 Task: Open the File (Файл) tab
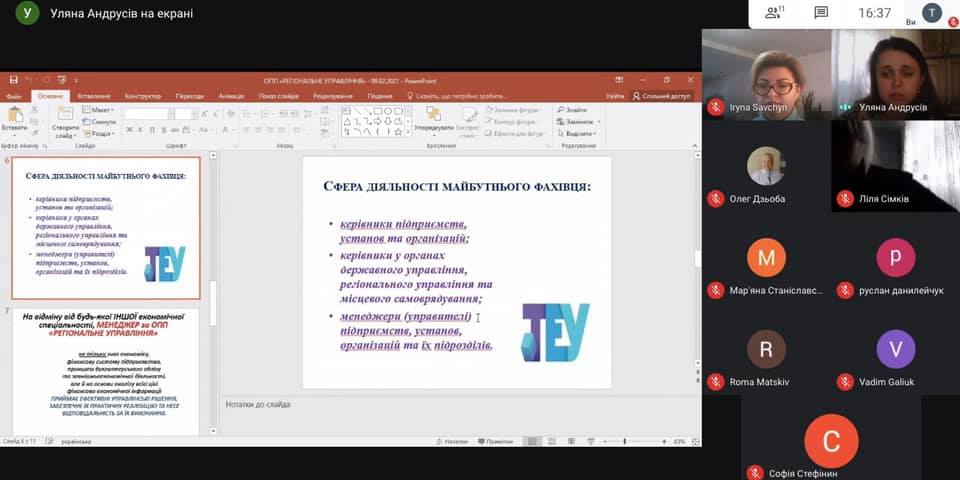14,96
